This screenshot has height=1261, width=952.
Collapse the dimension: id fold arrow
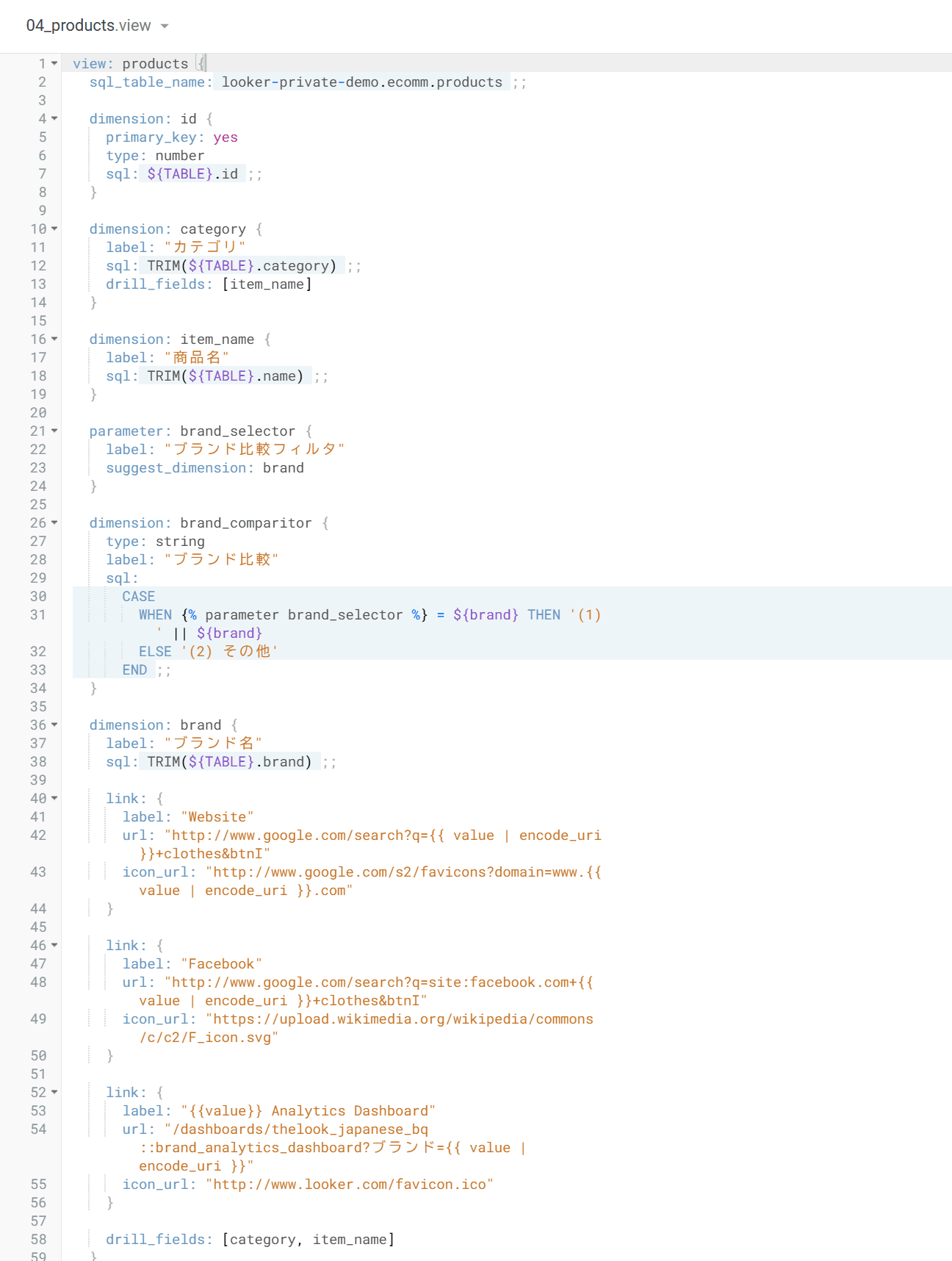(54, 119)
